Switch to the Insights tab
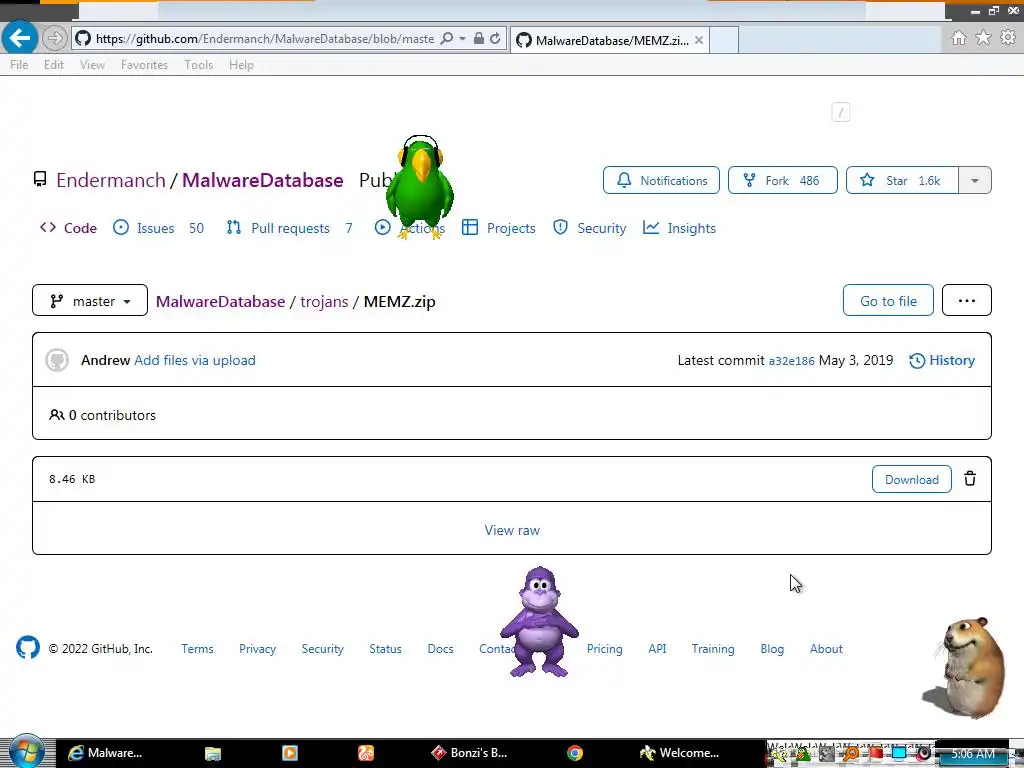 679,228
